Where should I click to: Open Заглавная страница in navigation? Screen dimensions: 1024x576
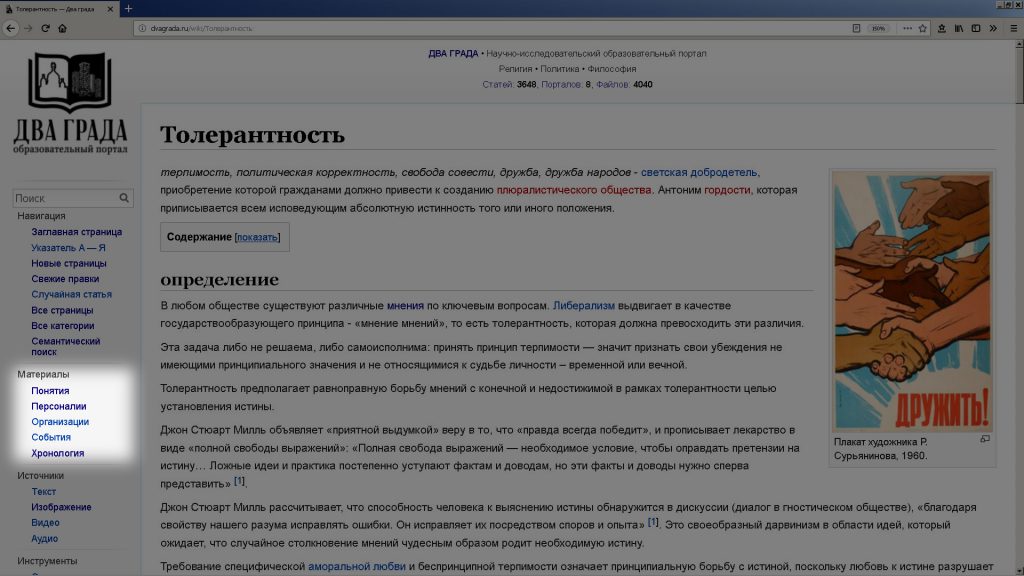click(x=76, y=232)
